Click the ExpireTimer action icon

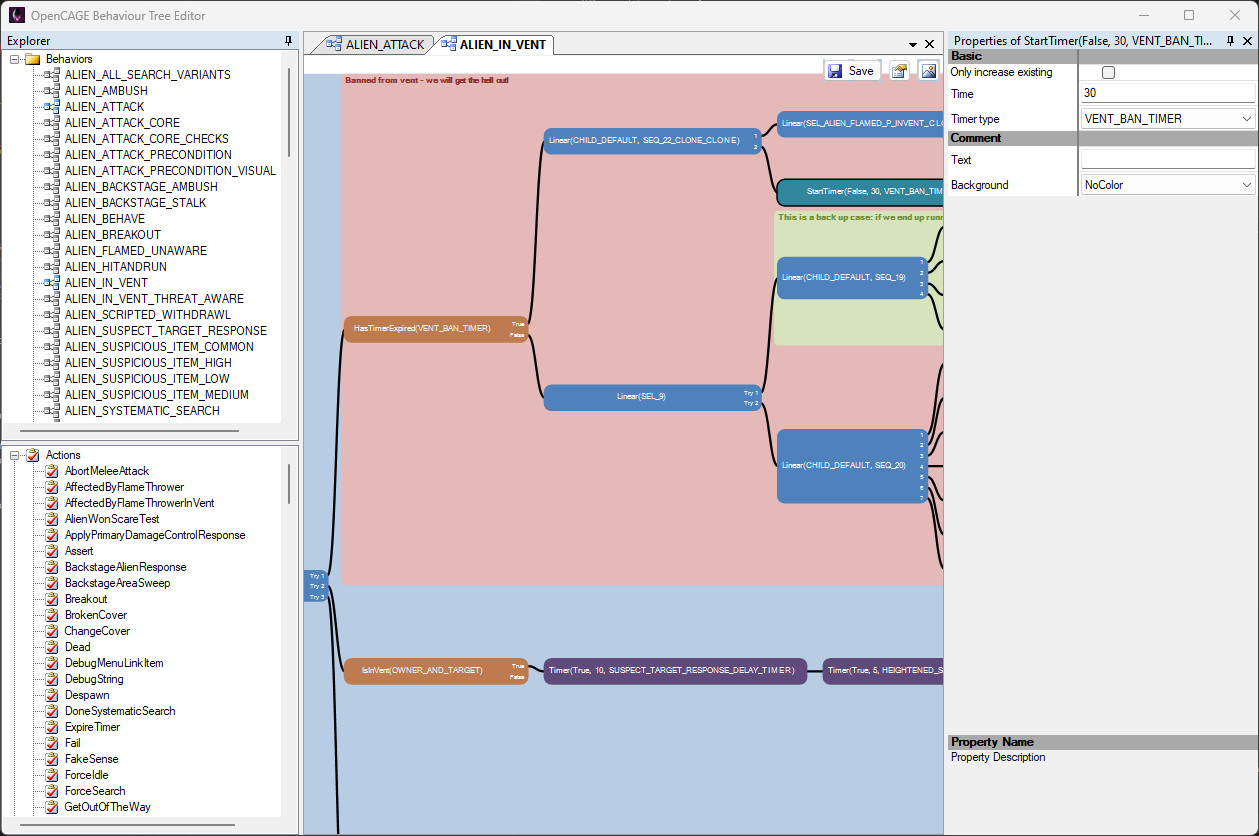53,727
